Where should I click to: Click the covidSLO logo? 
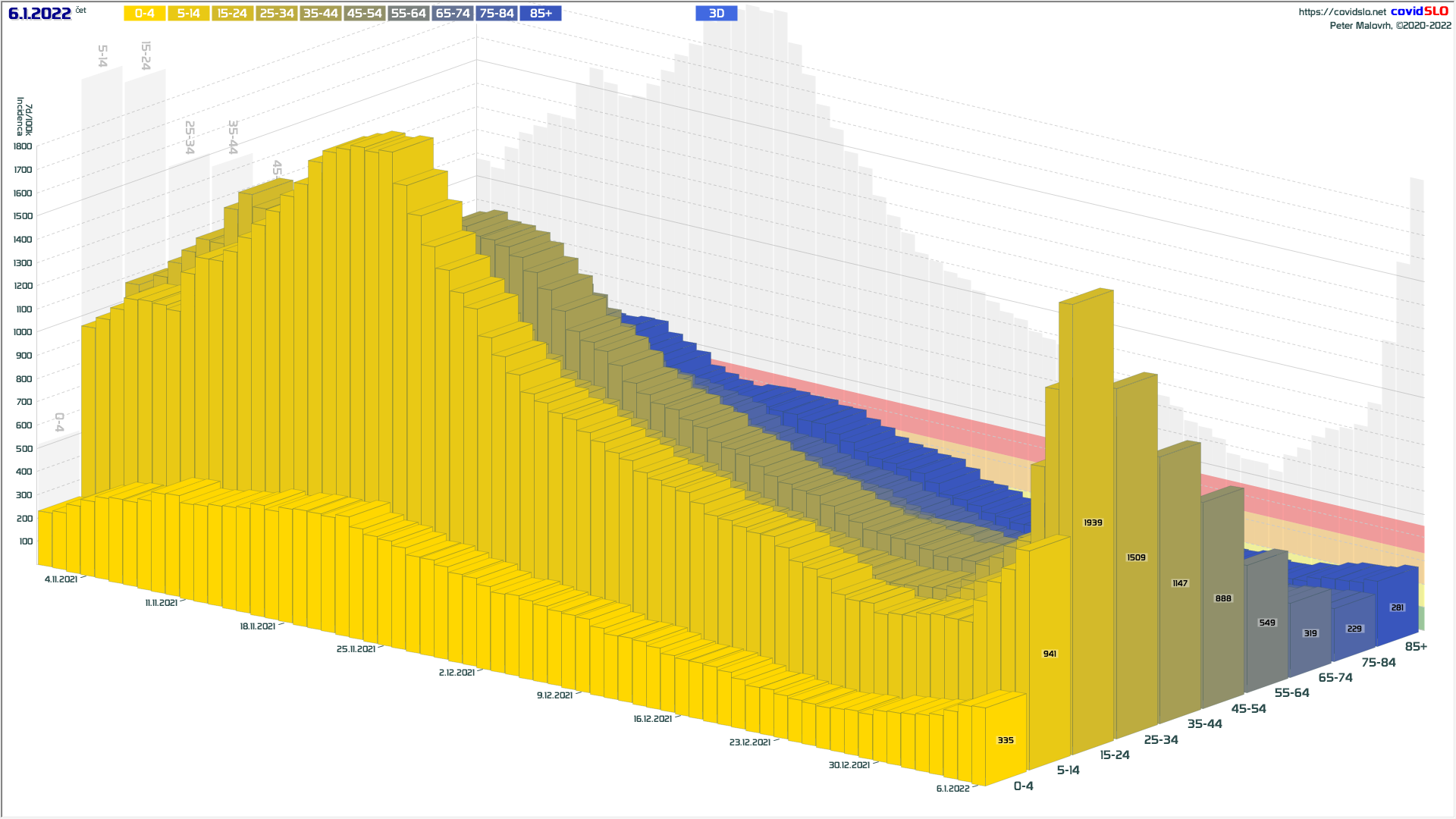pos(1419,11)
